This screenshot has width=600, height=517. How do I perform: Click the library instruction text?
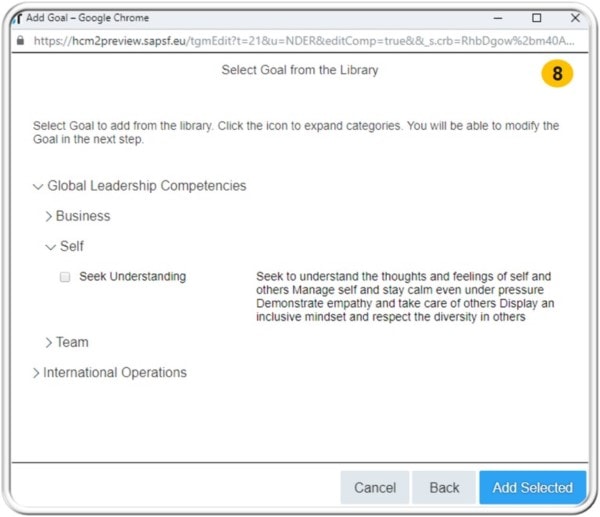click(x=296, y=132)
